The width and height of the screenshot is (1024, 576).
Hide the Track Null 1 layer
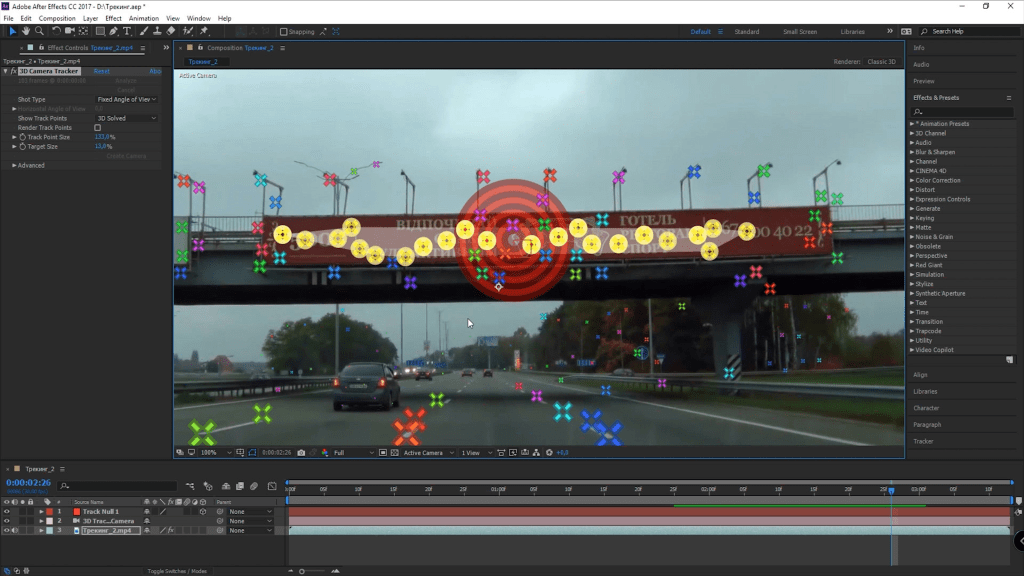click(x=7, y=512)
